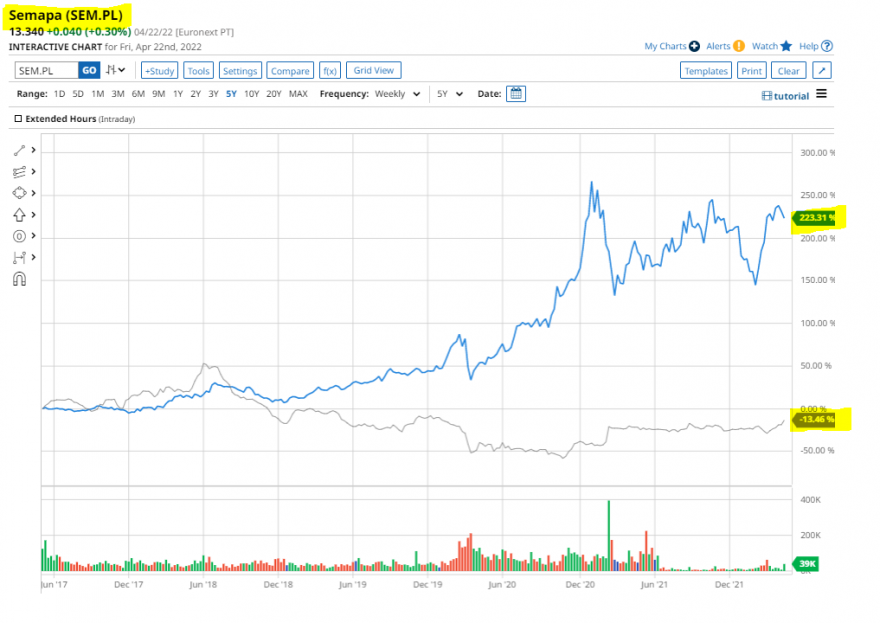The image size is (880, 623).
Task: Open the +Study button
Action: coord(159,71)
